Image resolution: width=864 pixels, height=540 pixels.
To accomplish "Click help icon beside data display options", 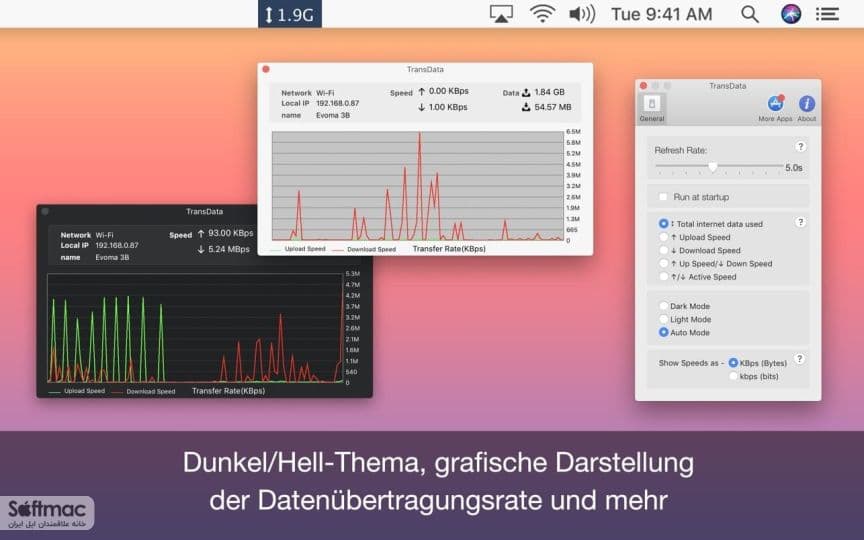I will pos(801,222).
